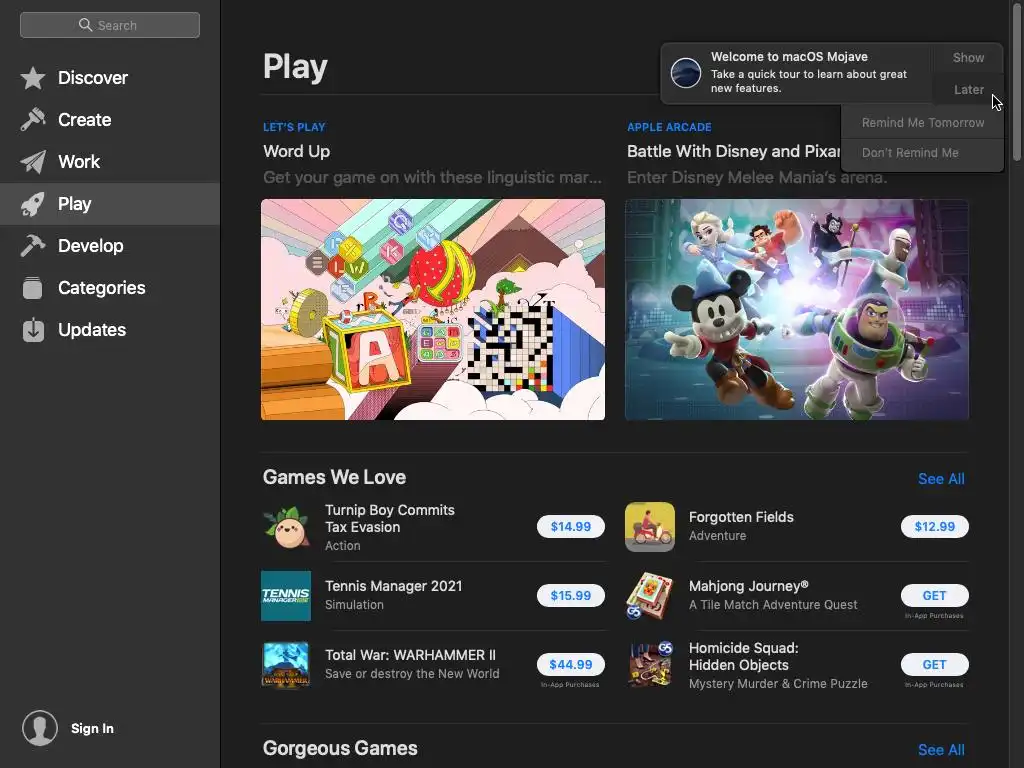Open Turnip Boy Commits Tax Evasion app icon

pos(286,527)
